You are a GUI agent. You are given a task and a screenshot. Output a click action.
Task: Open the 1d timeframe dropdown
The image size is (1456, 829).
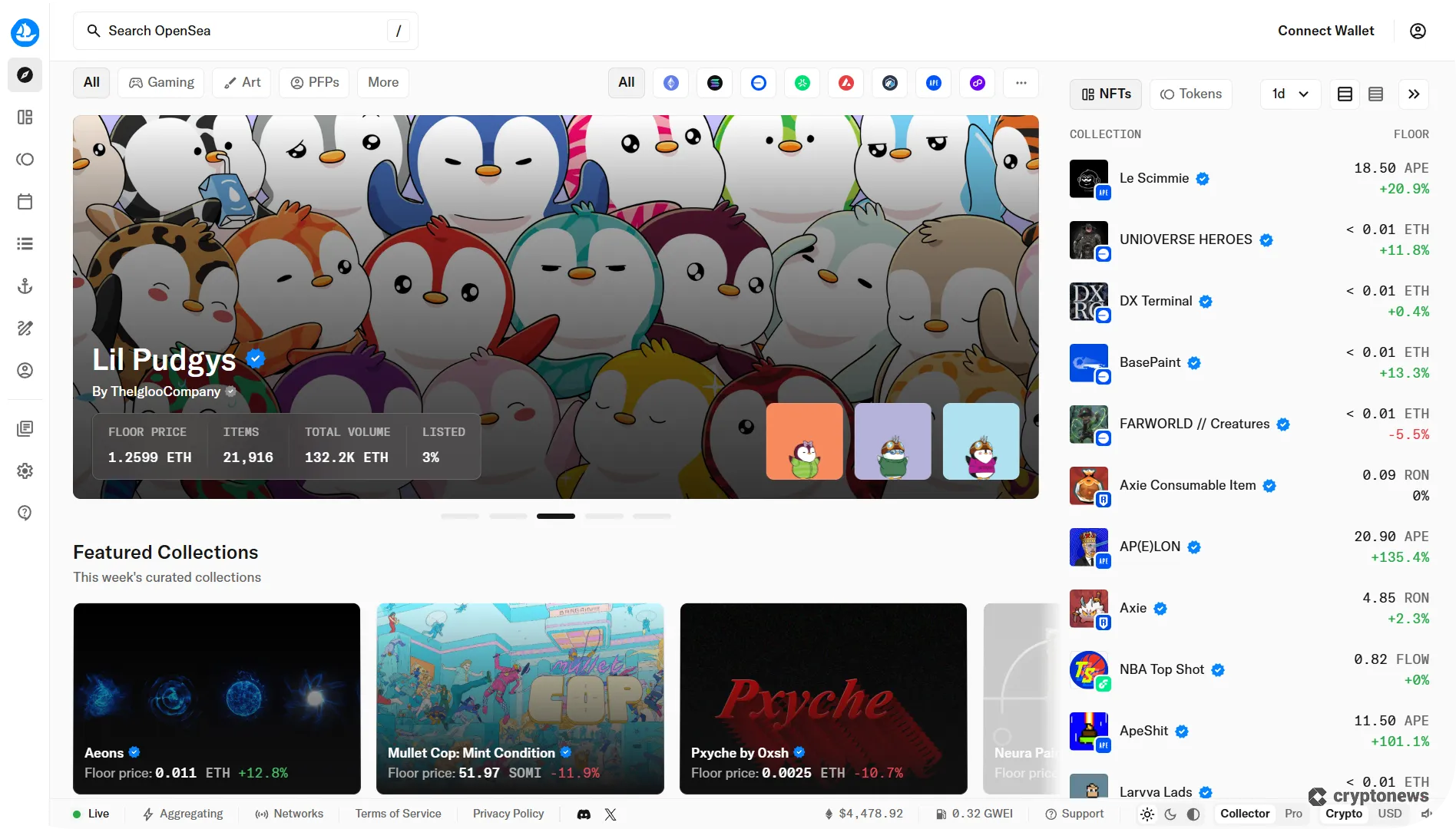[1290, 94]
